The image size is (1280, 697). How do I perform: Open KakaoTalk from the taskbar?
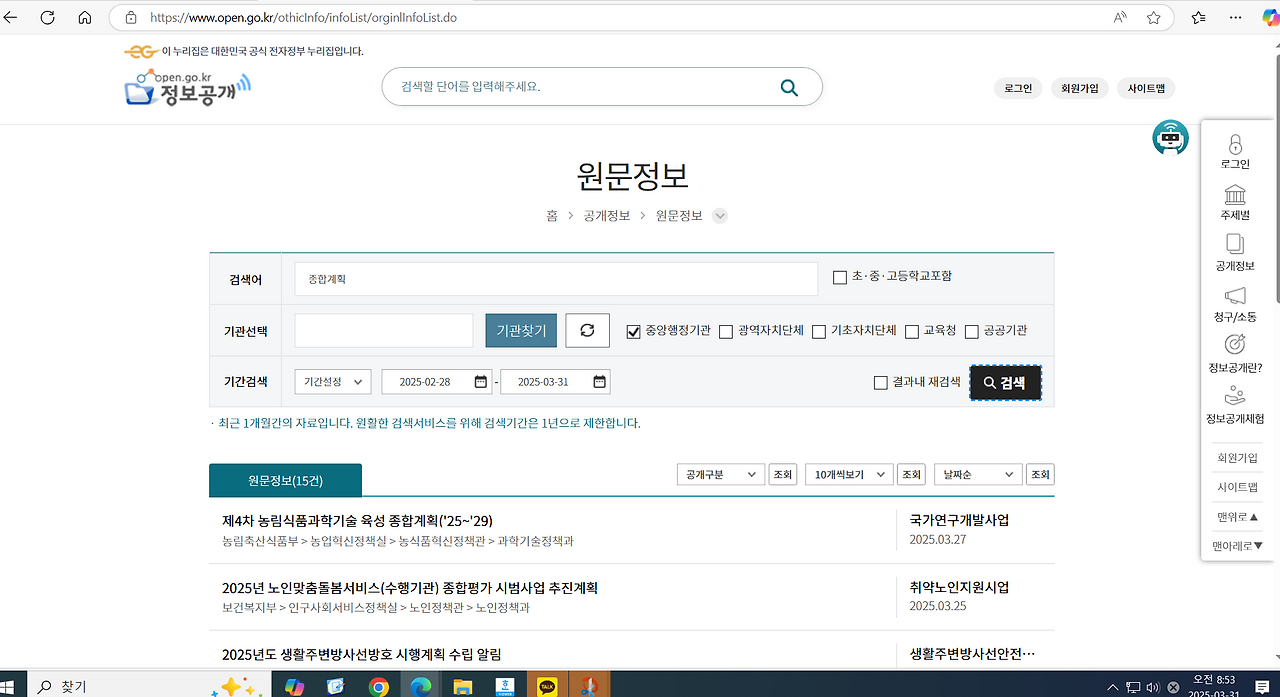click(x=547, y=686)
